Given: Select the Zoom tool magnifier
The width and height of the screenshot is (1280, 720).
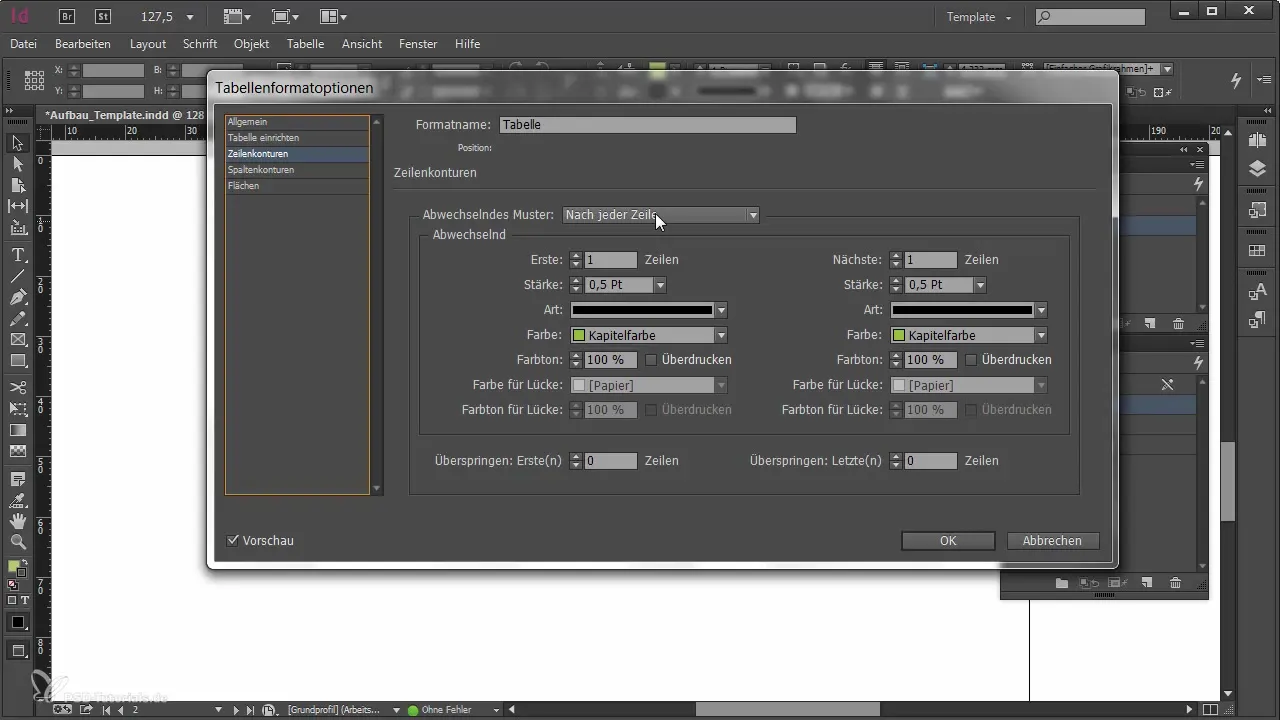Looking at the screenshot, I should [x=18, y=542].
